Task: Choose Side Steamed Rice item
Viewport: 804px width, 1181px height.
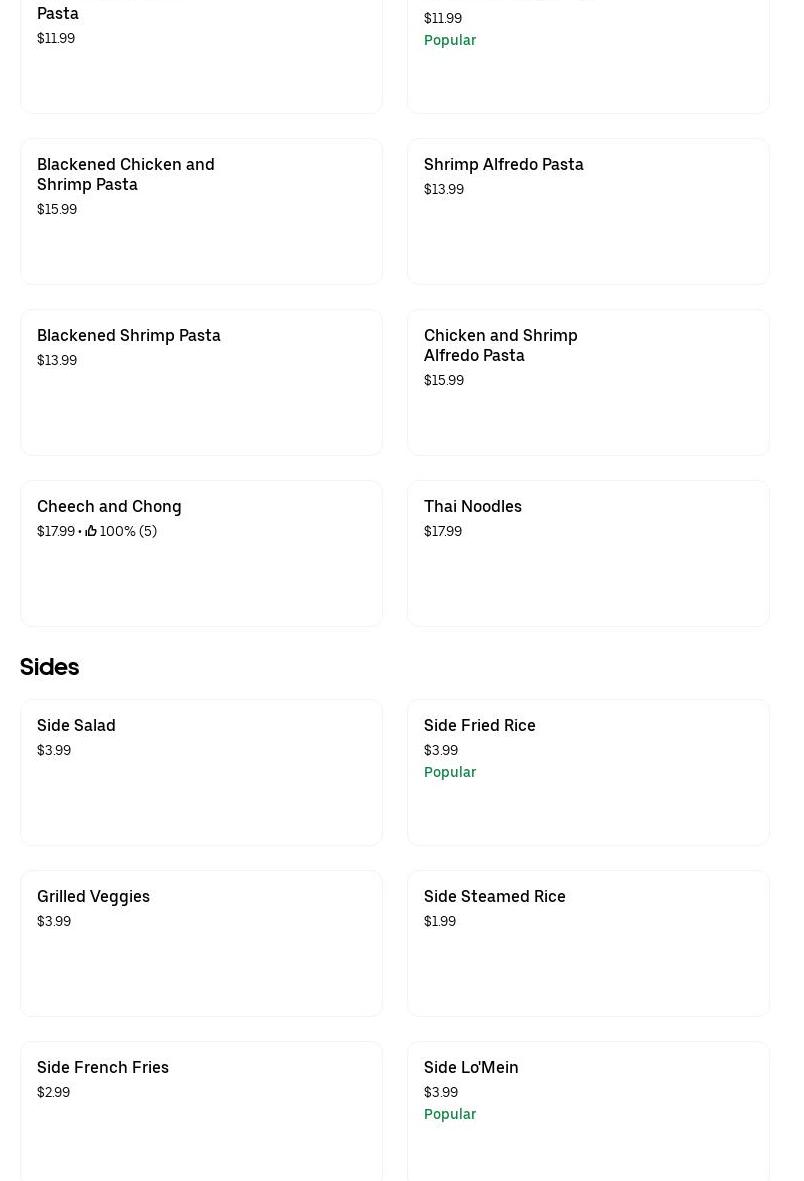Action: [x=588, y=943]
